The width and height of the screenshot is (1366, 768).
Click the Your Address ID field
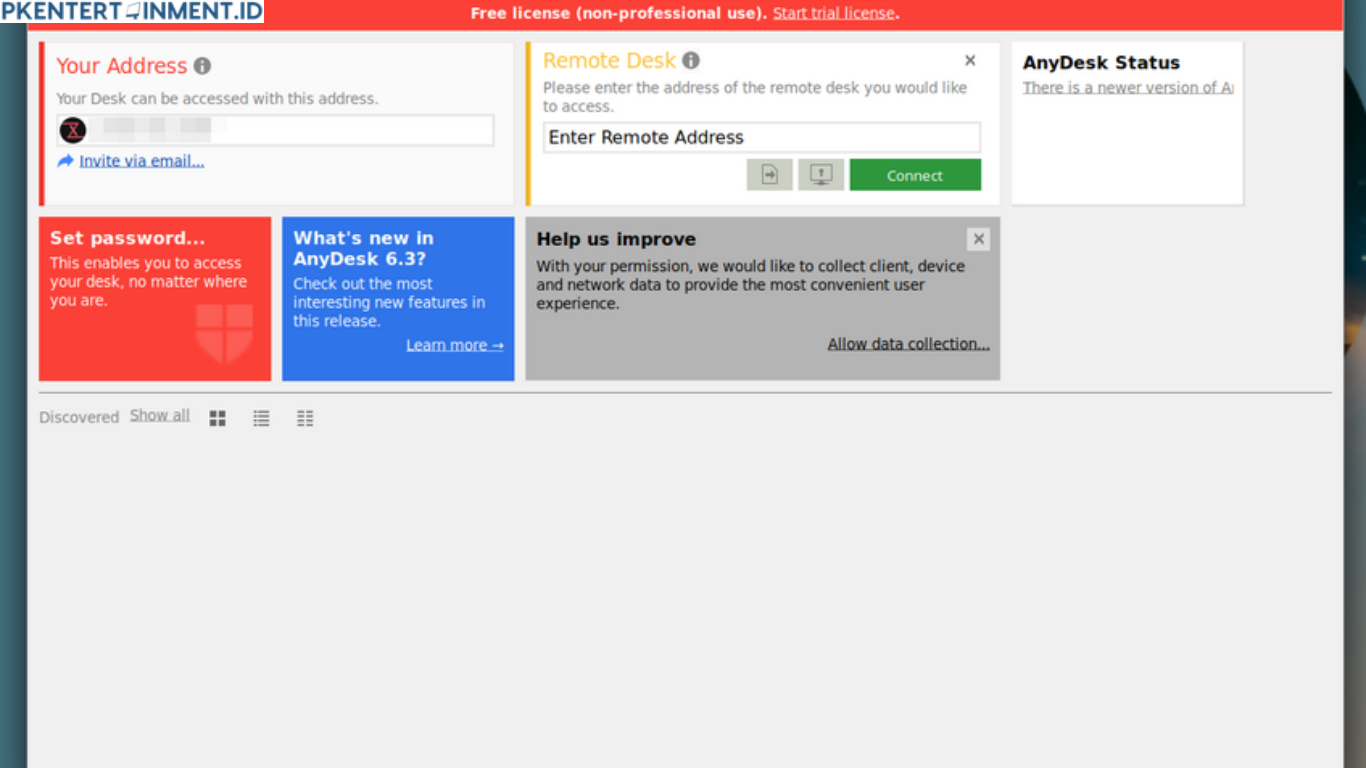(275, 130)
